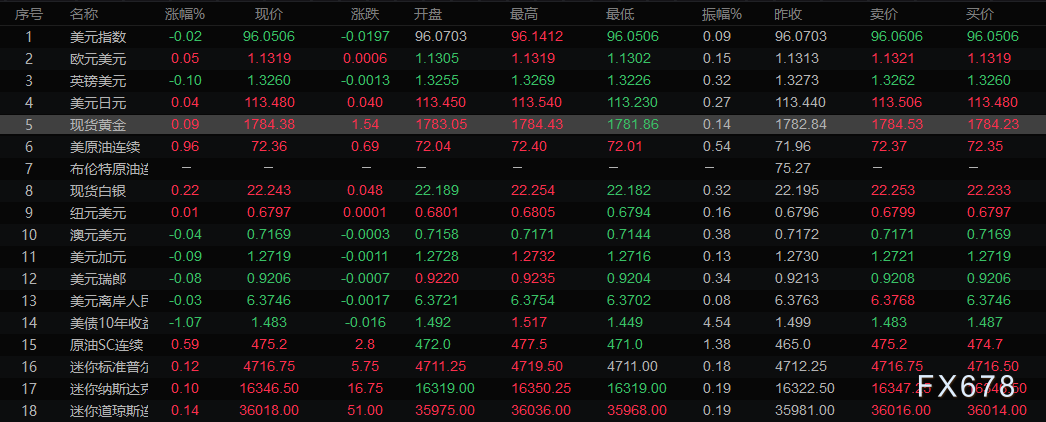
Task: Sort the table by 涨幅% column header
Action: [x=184, y=14]
